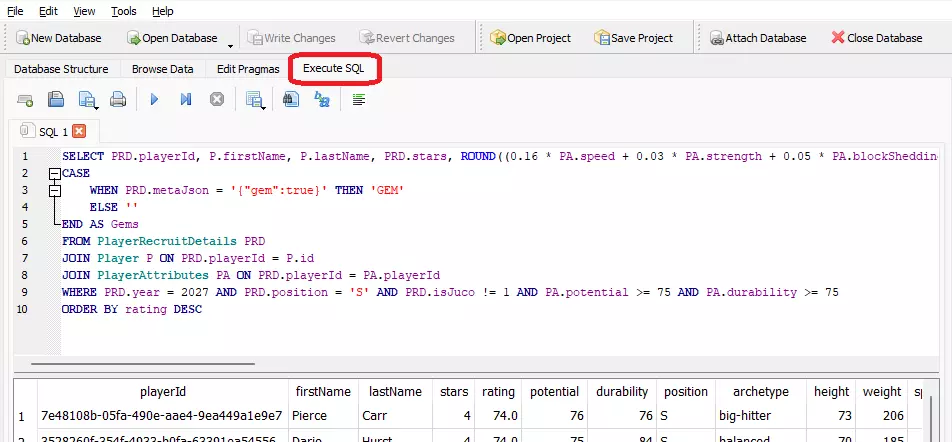Execute all SQL with play button
The width and height of the screenshot is (952, 442).
(x=154, y=99)
